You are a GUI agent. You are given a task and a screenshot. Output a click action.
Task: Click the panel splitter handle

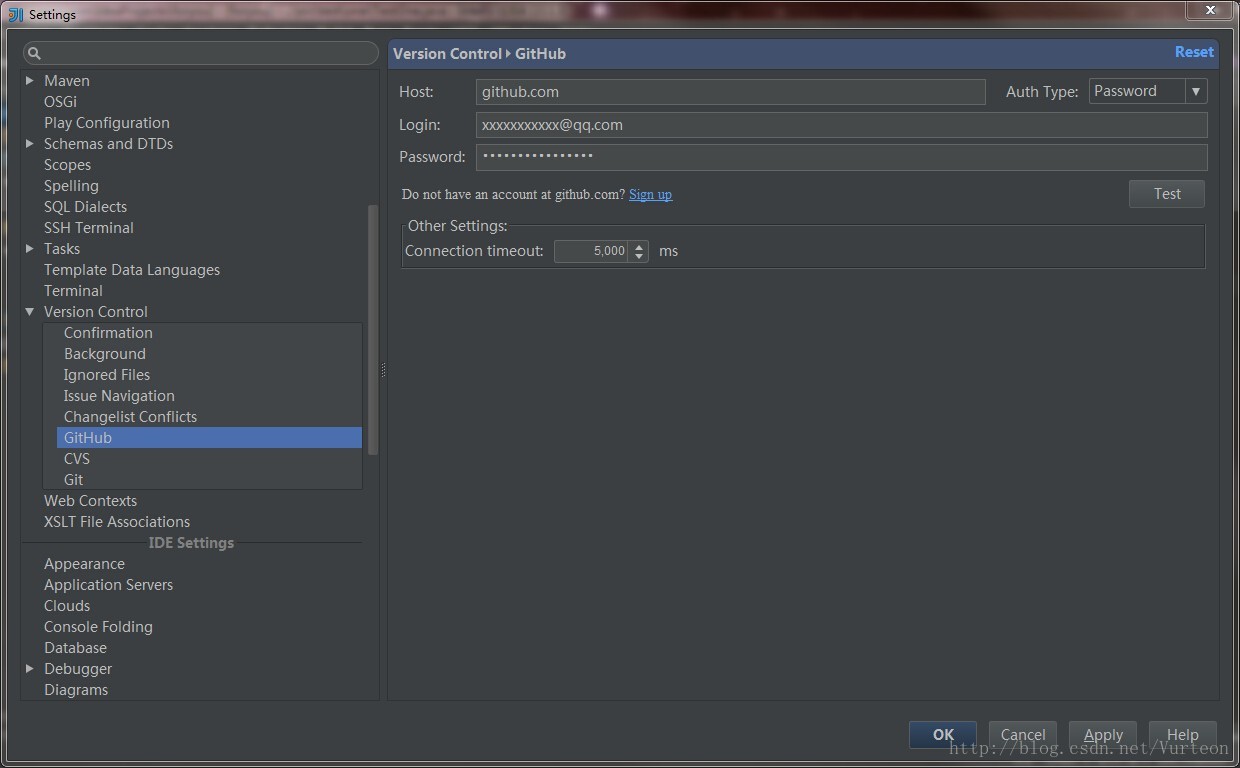tap(383, 370)
